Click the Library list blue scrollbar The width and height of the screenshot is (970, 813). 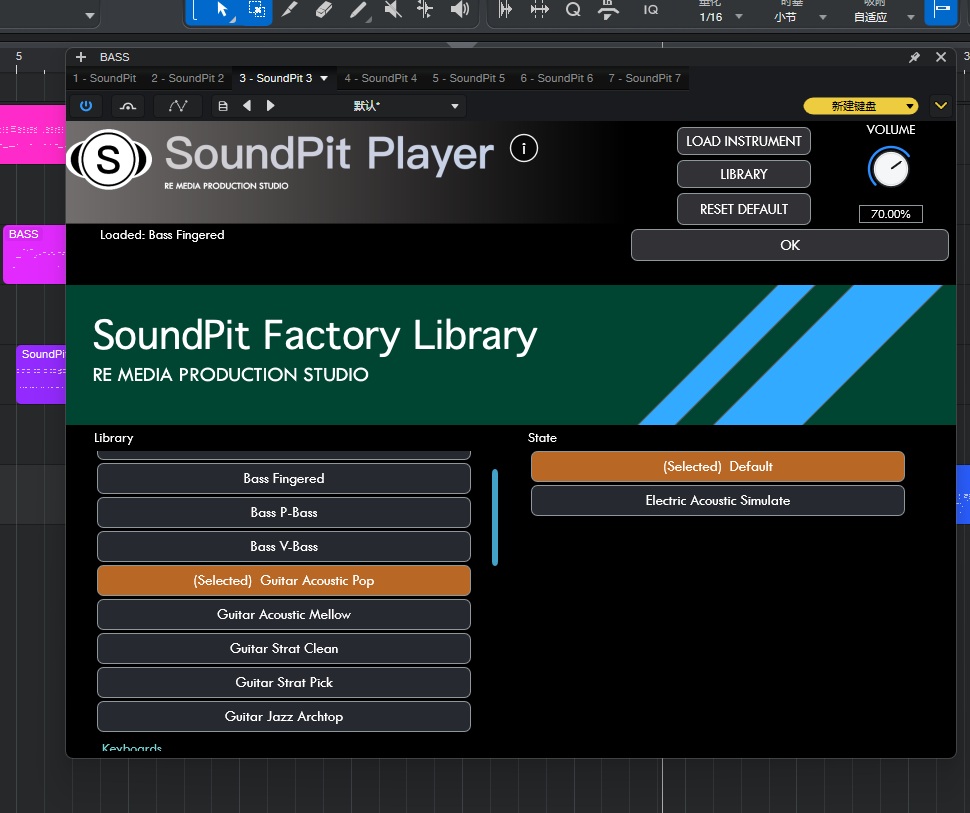(495, 517)
